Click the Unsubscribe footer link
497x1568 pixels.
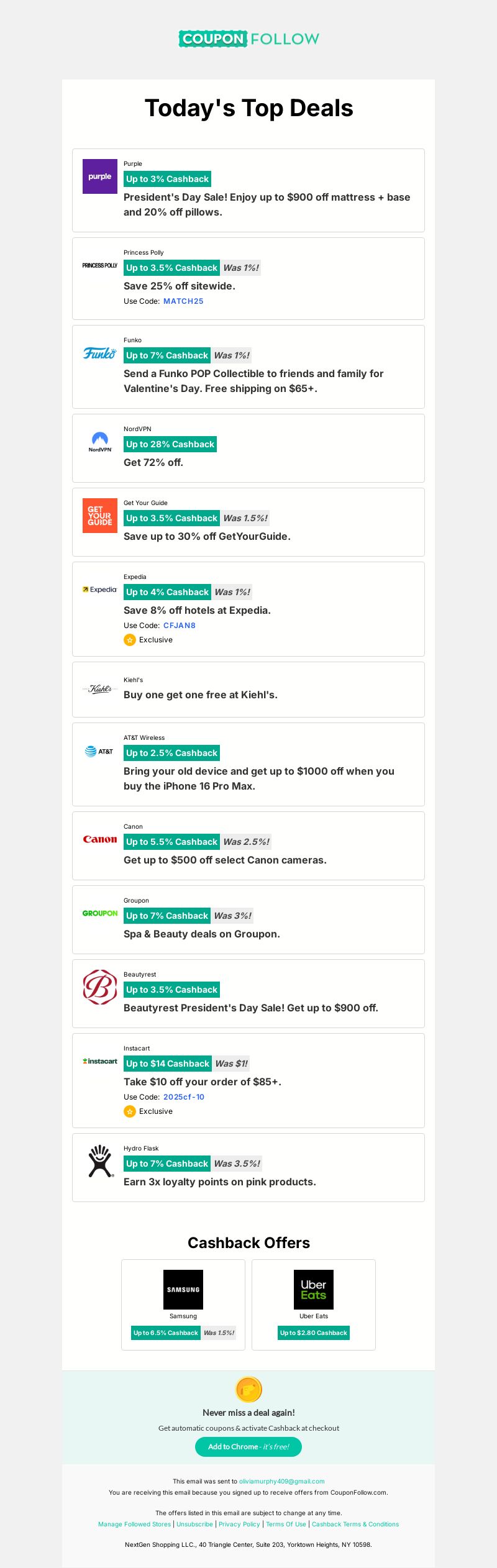pos(194,1525)
